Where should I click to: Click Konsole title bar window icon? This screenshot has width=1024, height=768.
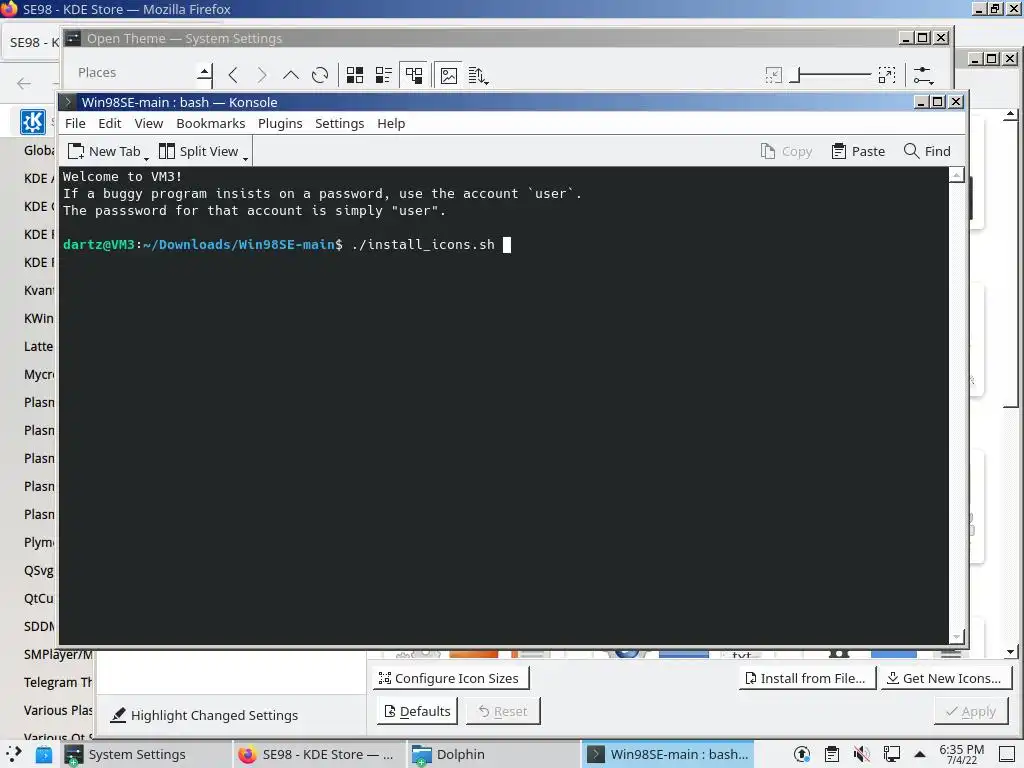click(69, 102)
